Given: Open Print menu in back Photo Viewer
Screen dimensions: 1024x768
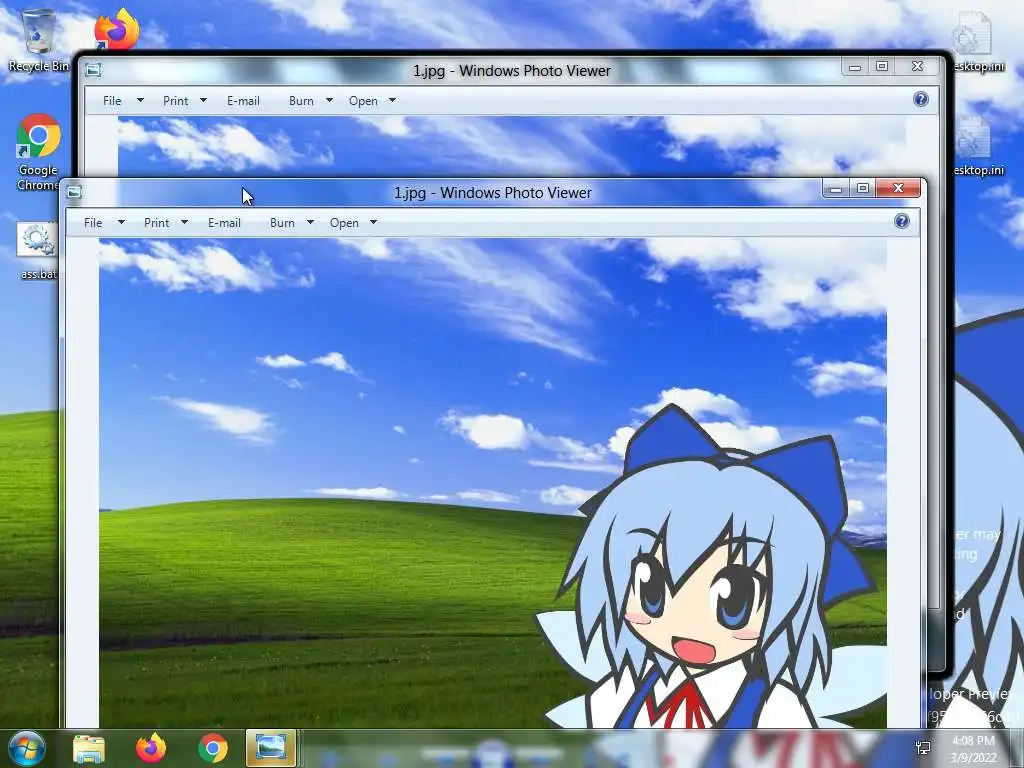Looking at the screenshot, I should (x=176, y=101).
